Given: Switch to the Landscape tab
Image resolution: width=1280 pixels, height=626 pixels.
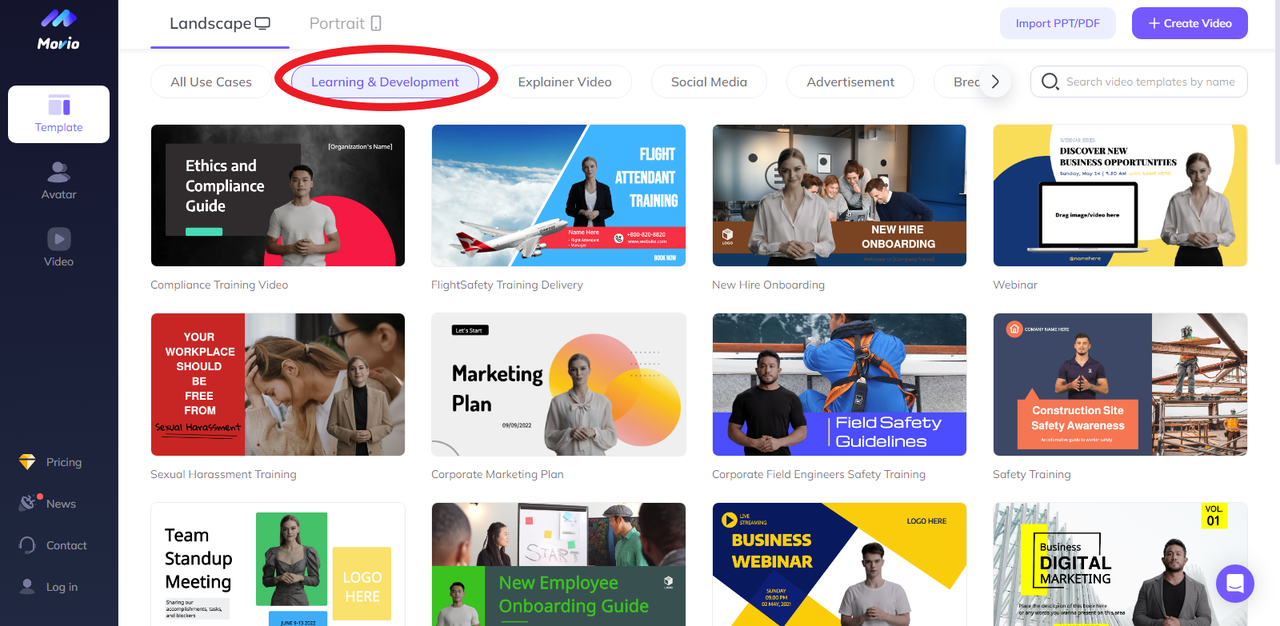Looking at the screenshot, I should pos(220,24).
